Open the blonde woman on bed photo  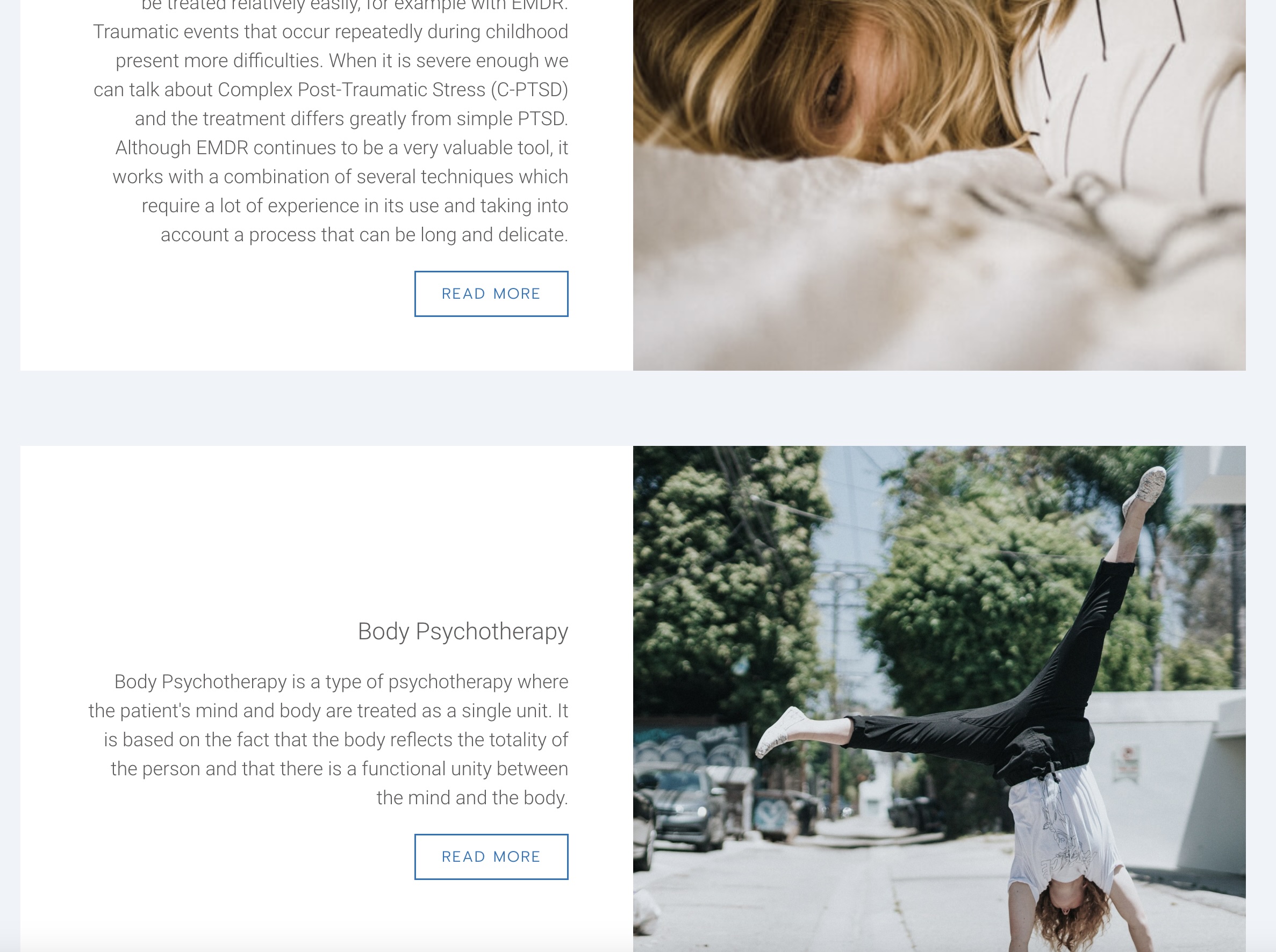[x=940, y=185]
